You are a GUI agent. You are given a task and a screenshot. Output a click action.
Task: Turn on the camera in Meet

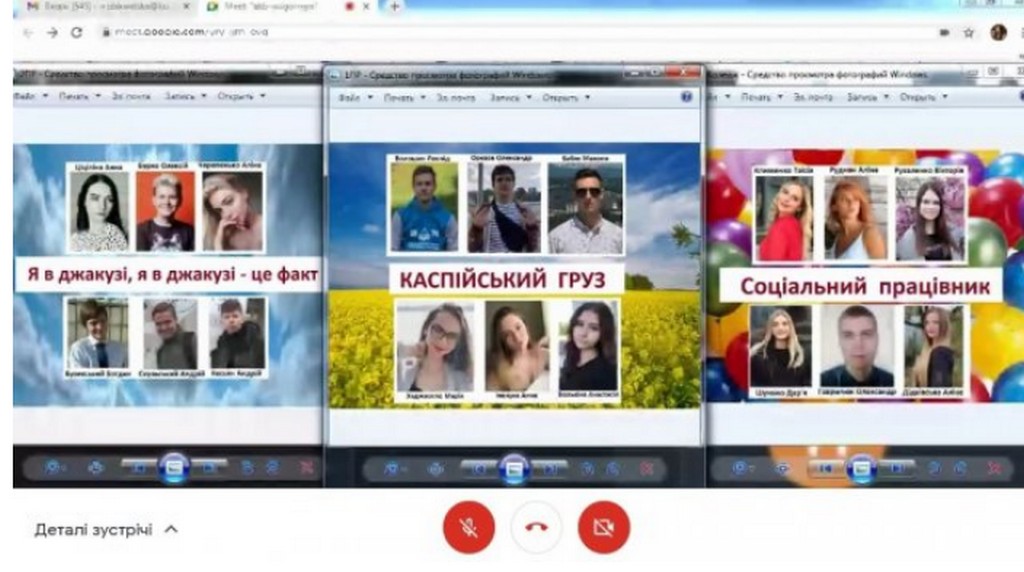(x=604, y=527)
